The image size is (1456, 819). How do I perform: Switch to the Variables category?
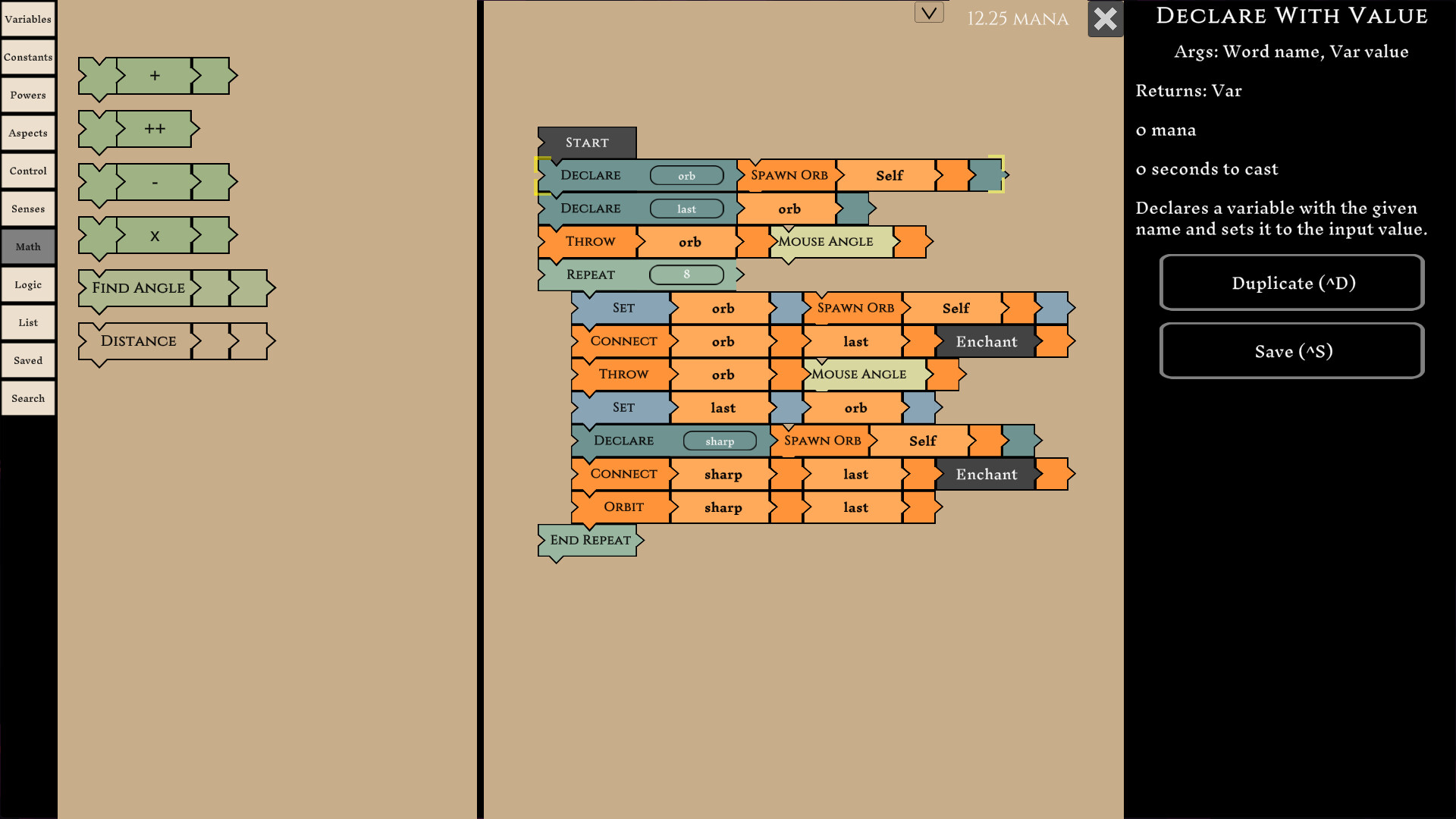click(28, 19)
